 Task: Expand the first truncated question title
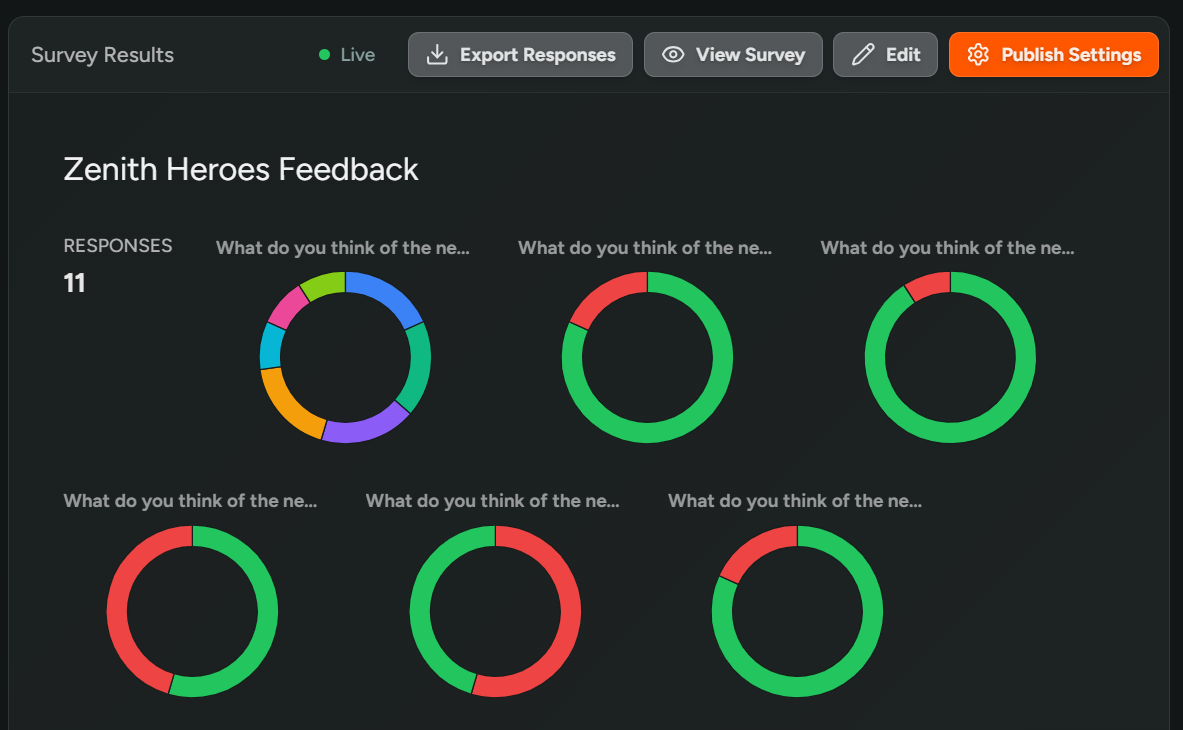343,247
